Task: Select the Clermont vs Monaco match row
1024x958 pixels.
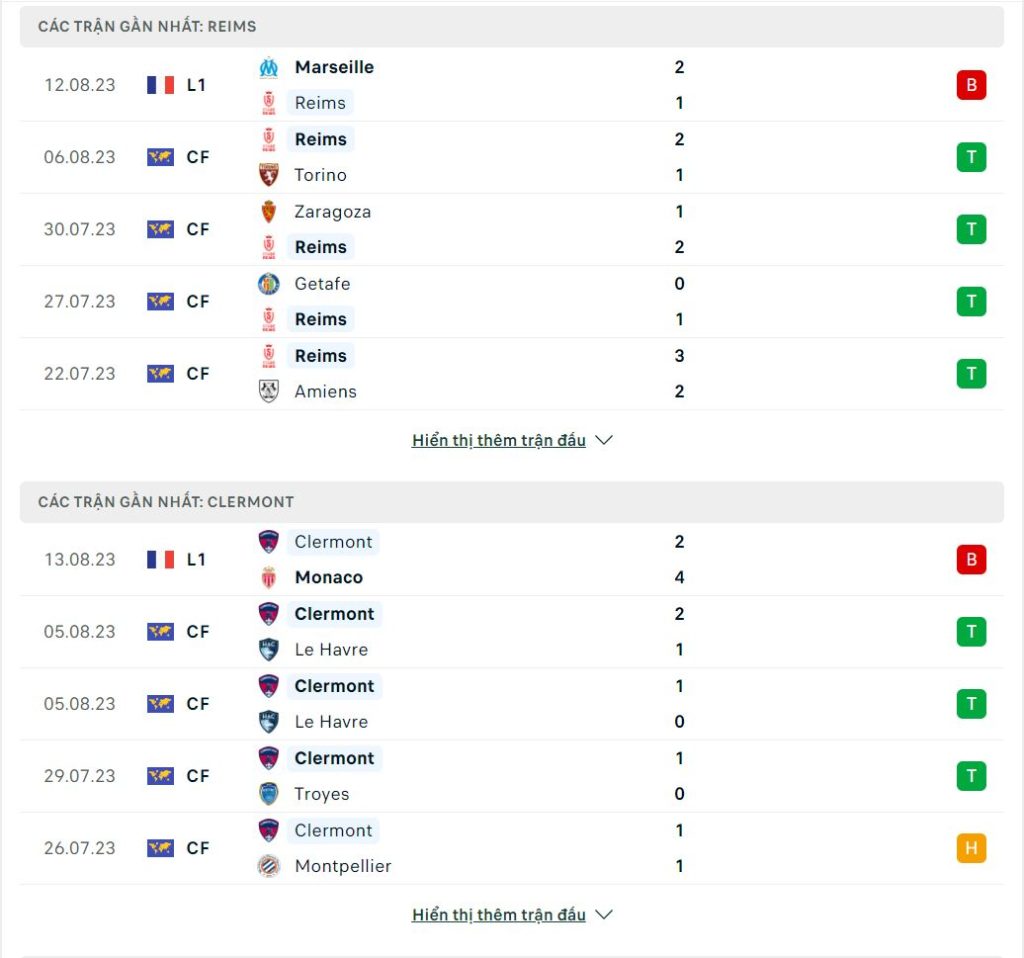Action: 511,560
